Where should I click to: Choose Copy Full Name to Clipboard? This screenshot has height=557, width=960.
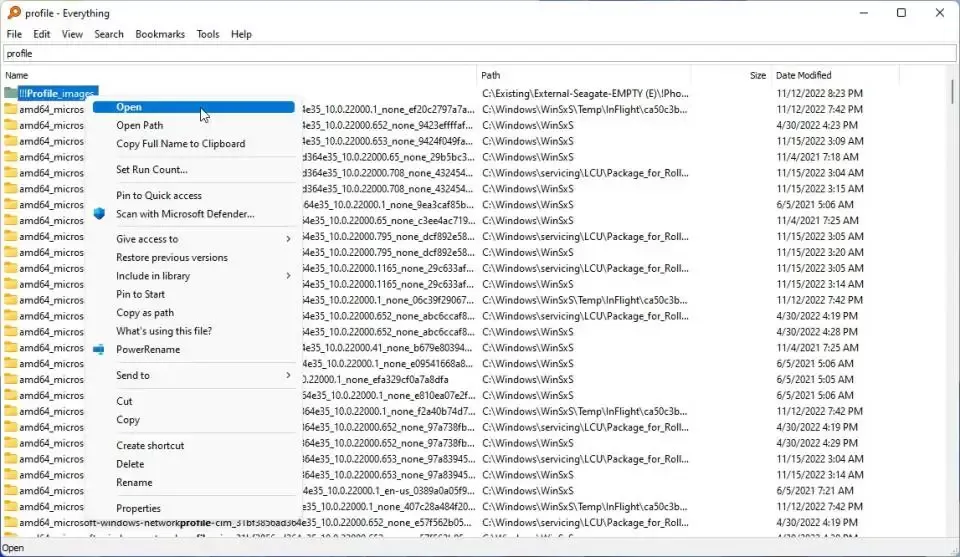(180, 144)
